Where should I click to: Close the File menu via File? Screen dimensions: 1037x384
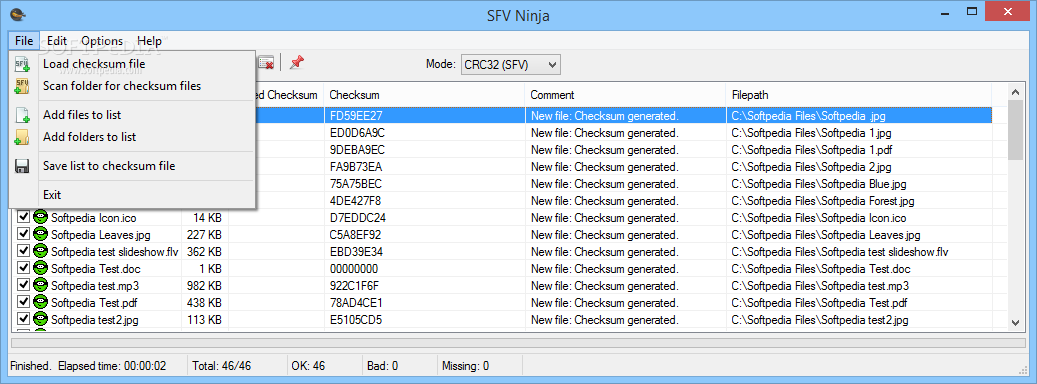[24, 40]
